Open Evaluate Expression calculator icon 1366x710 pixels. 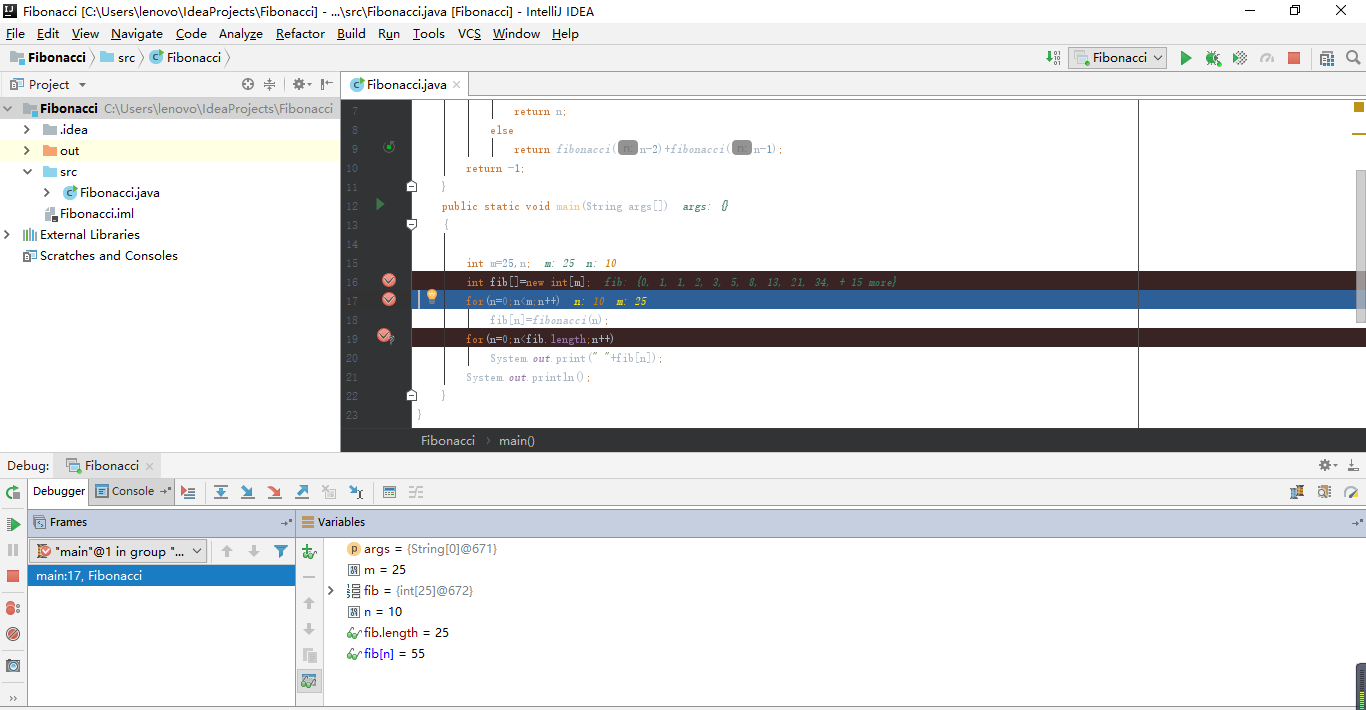pos(390,492)
